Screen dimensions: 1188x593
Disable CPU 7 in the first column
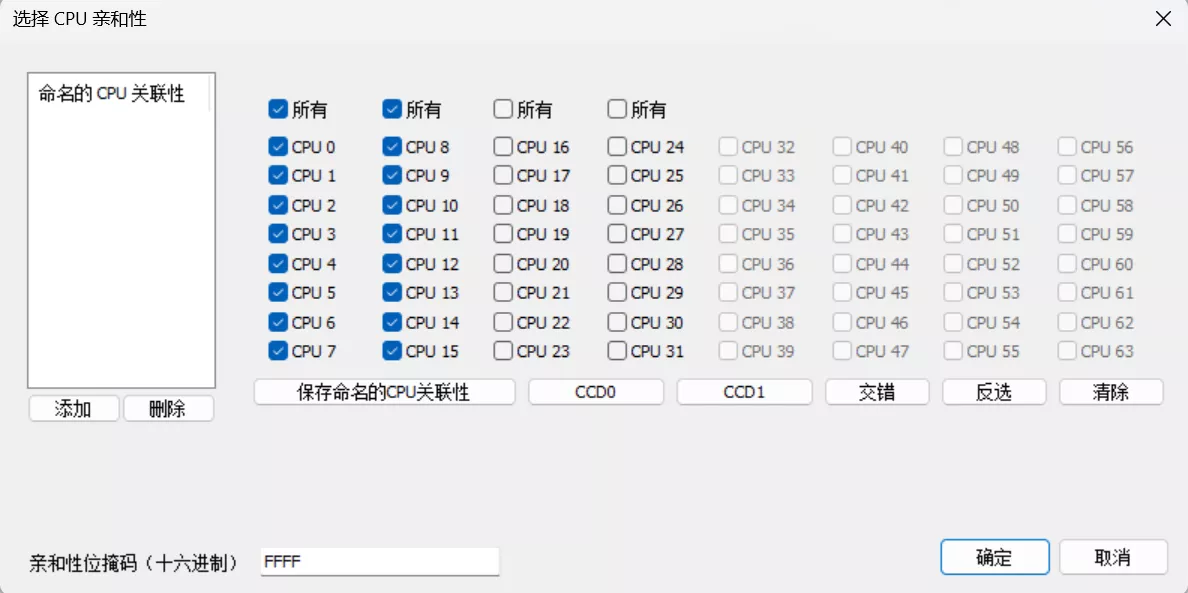pyautogui.click(x=277, y=351)
